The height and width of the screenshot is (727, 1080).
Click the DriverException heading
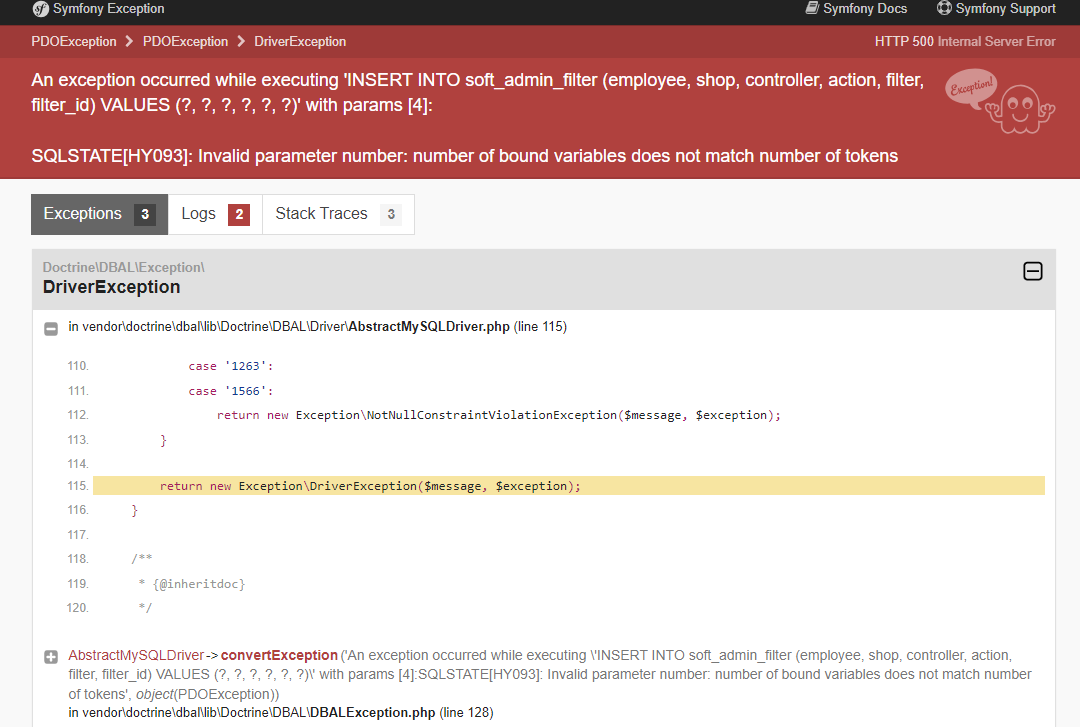[x=112, y=287]
